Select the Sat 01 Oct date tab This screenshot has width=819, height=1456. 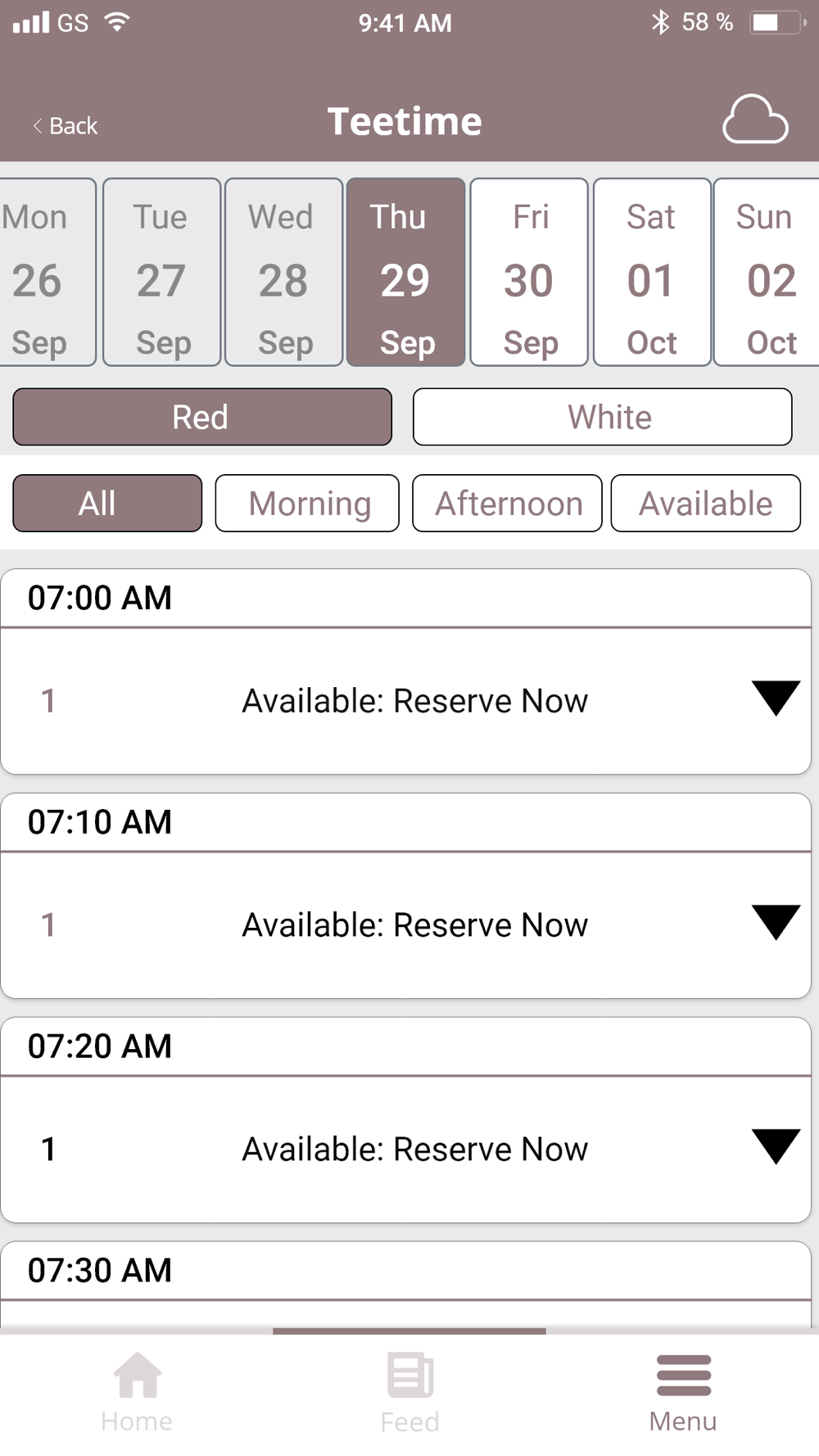[x=652, y=272]
